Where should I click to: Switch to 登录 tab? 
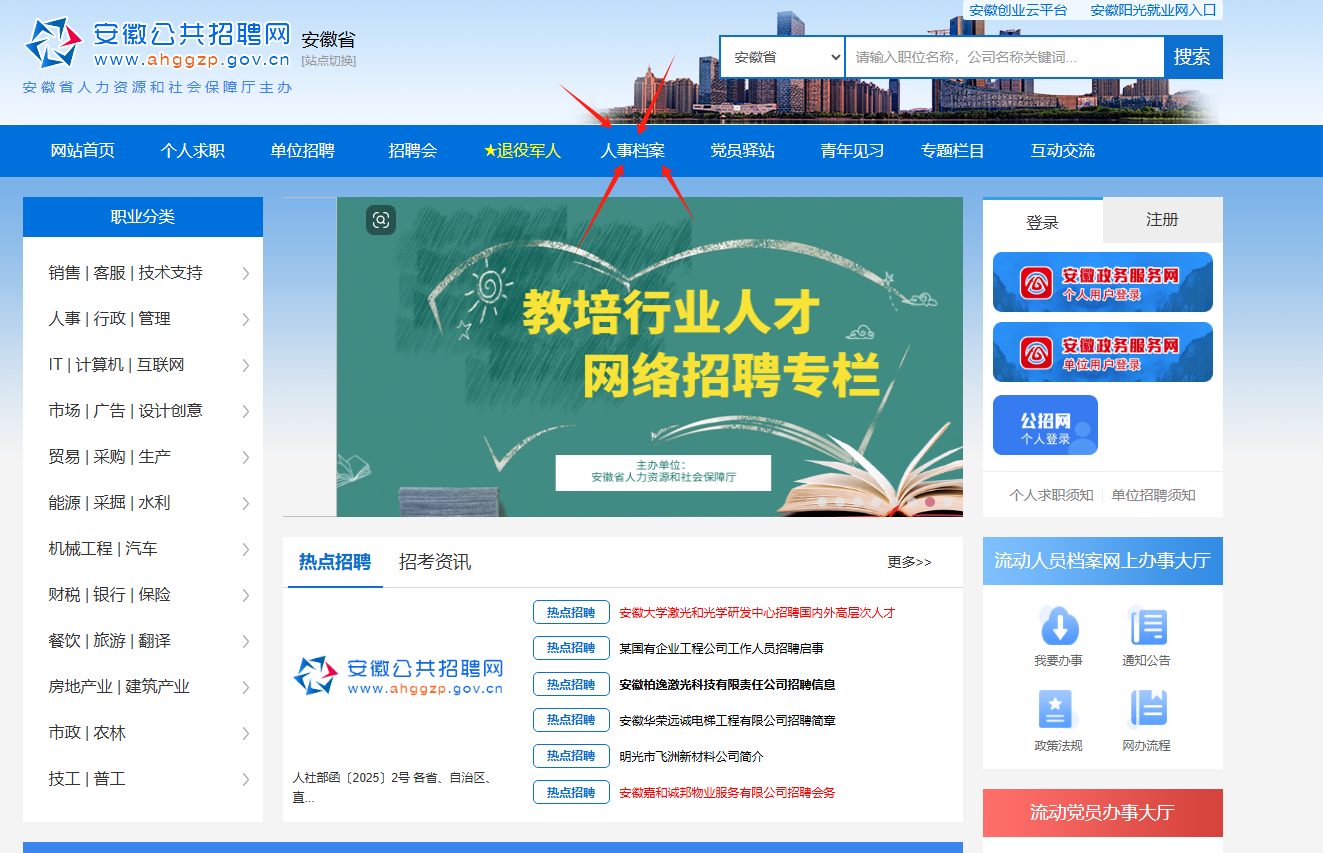1043,221
